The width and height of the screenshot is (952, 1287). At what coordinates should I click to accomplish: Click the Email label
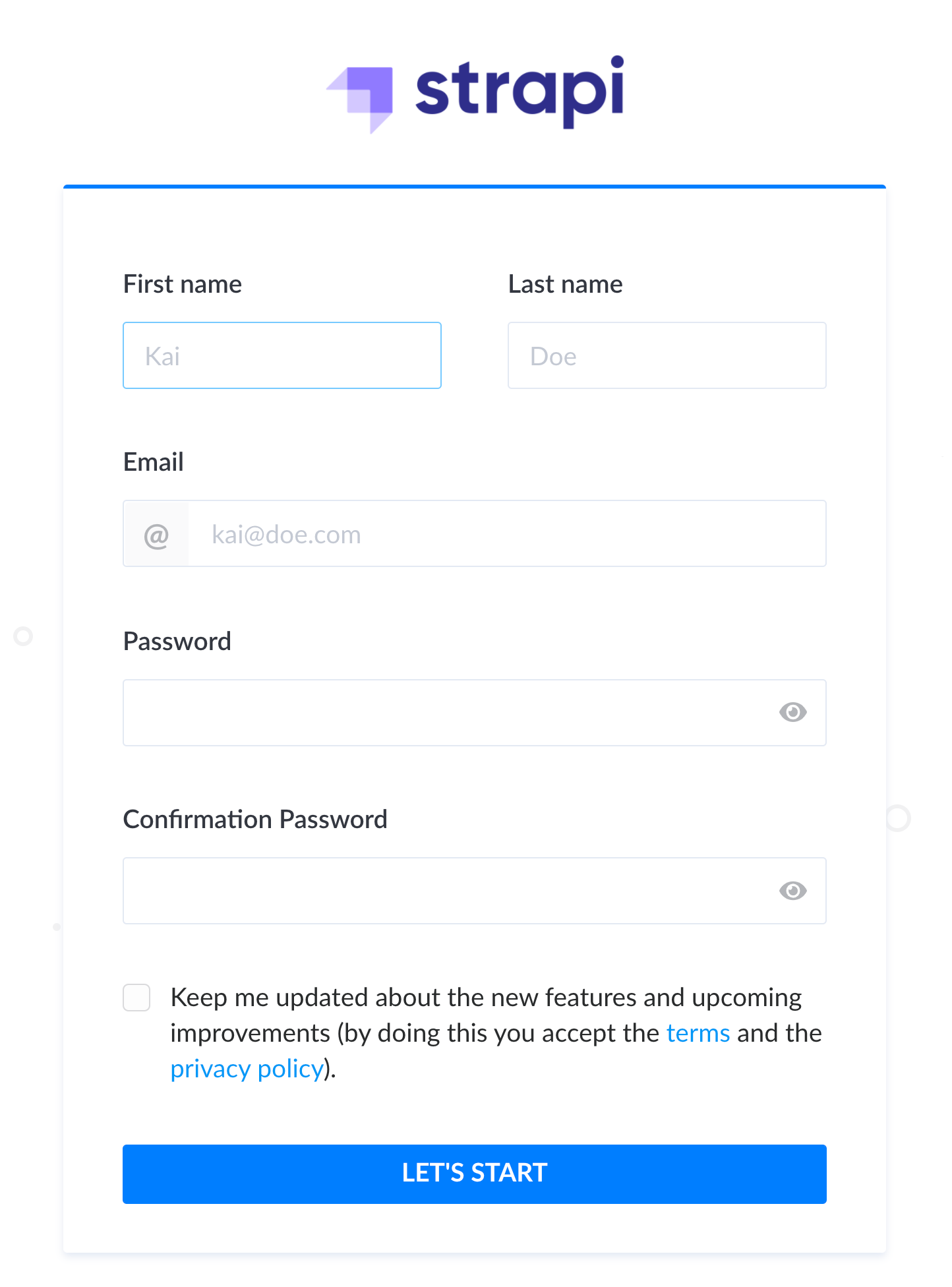(x=154, y=462)
